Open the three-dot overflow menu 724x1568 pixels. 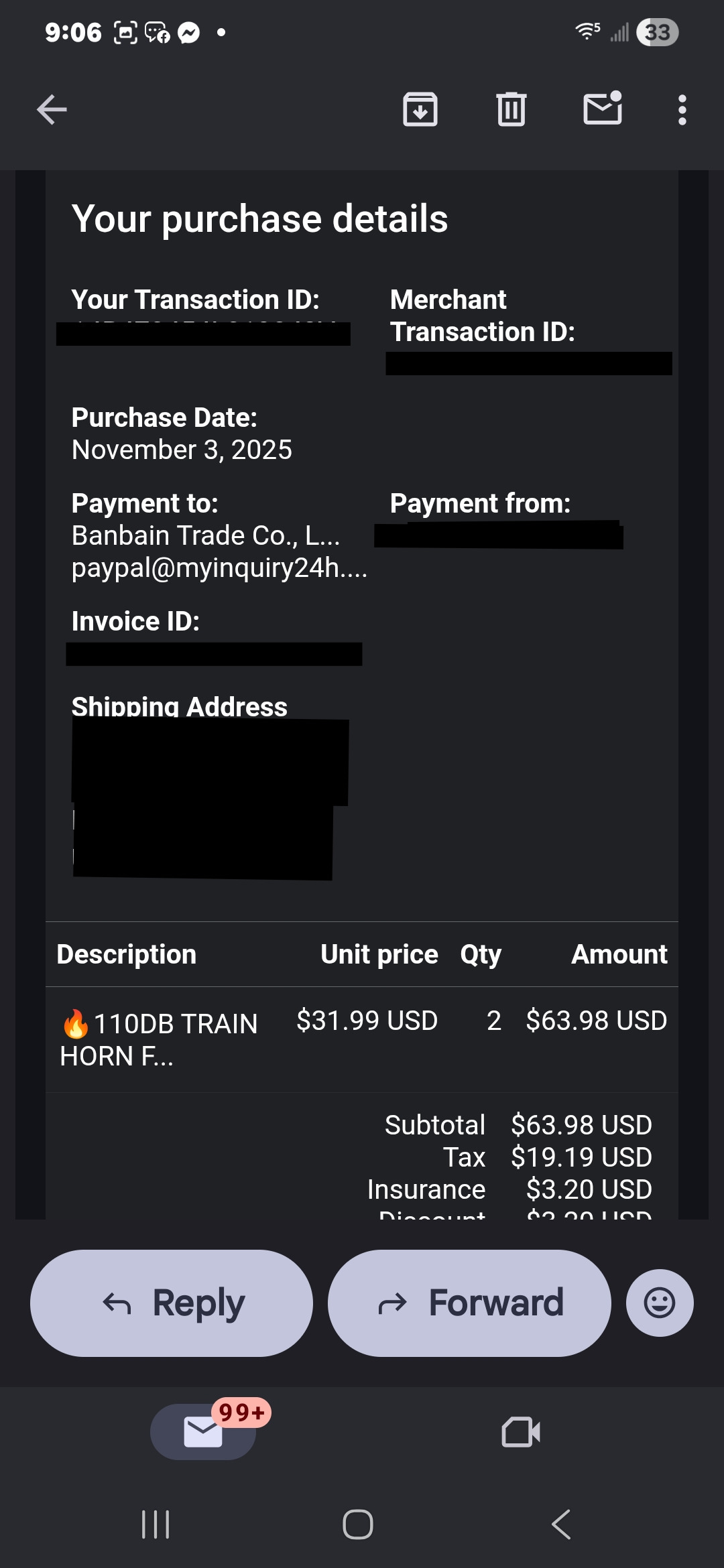click(682, 110)
